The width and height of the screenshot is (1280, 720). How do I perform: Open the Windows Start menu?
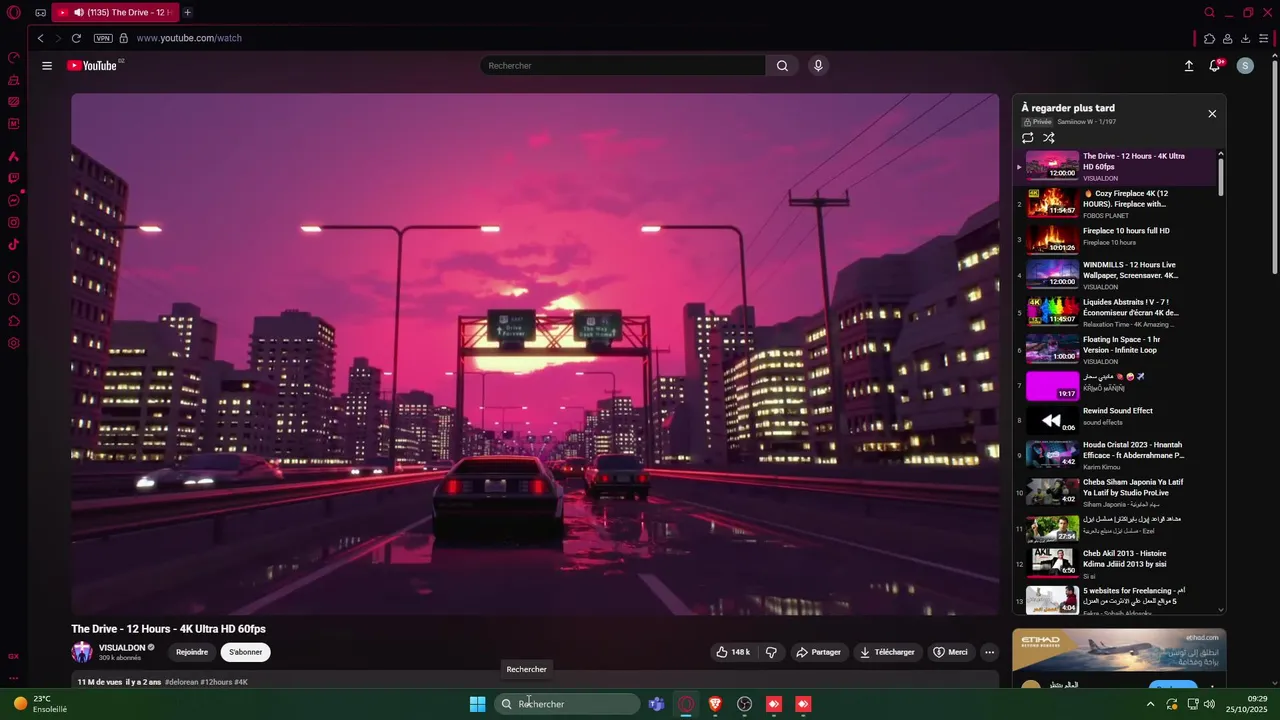[x=478, y=704]
